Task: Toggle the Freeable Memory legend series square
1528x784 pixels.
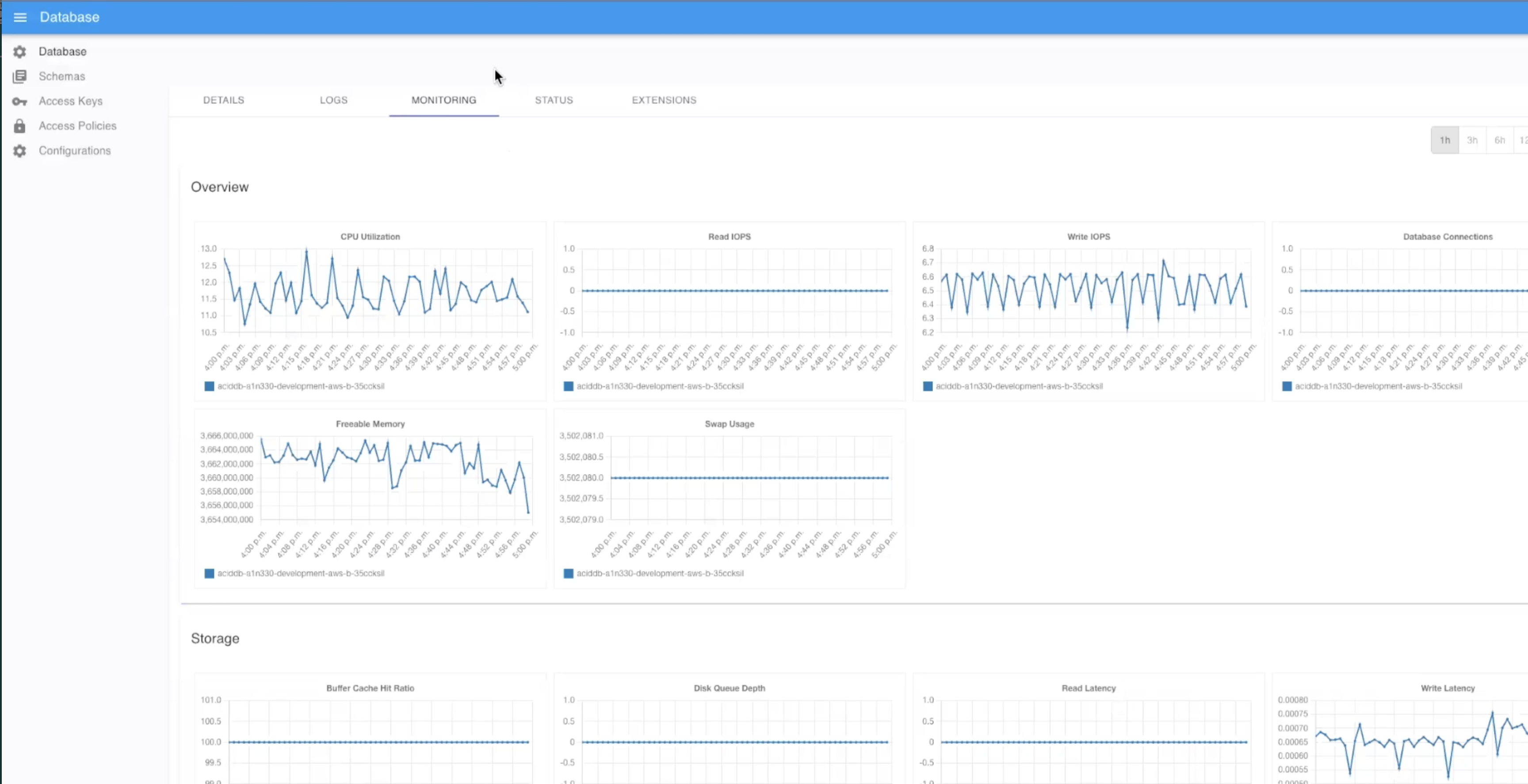Action: click(209, 574)
